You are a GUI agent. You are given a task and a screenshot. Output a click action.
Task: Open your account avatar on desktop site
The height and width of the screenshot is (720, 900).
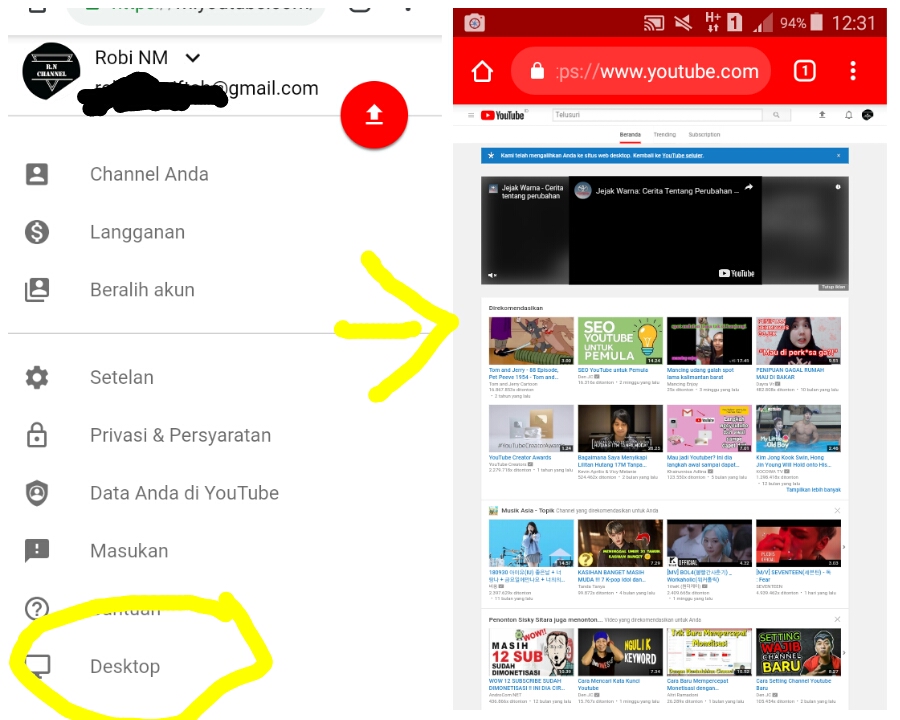(868, 115)
